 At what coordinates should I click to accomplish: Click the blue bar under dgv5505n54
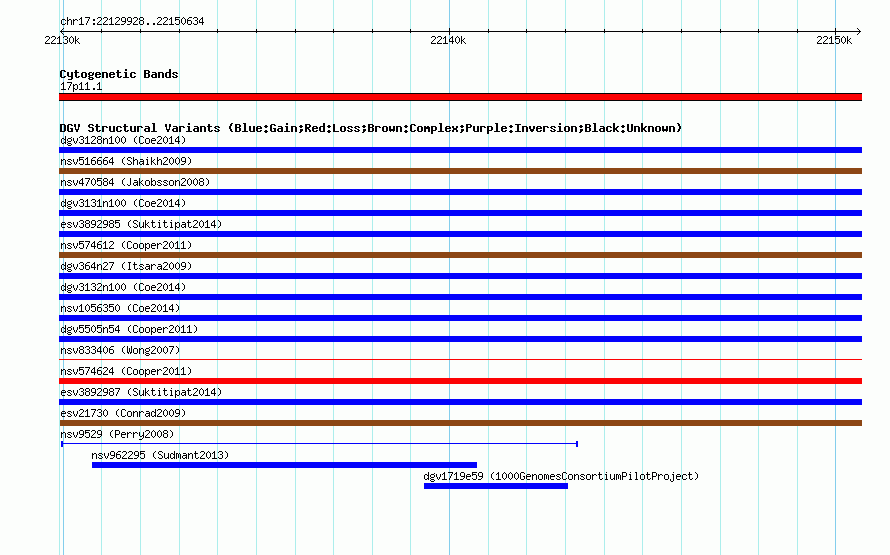(x=460, y=339)
